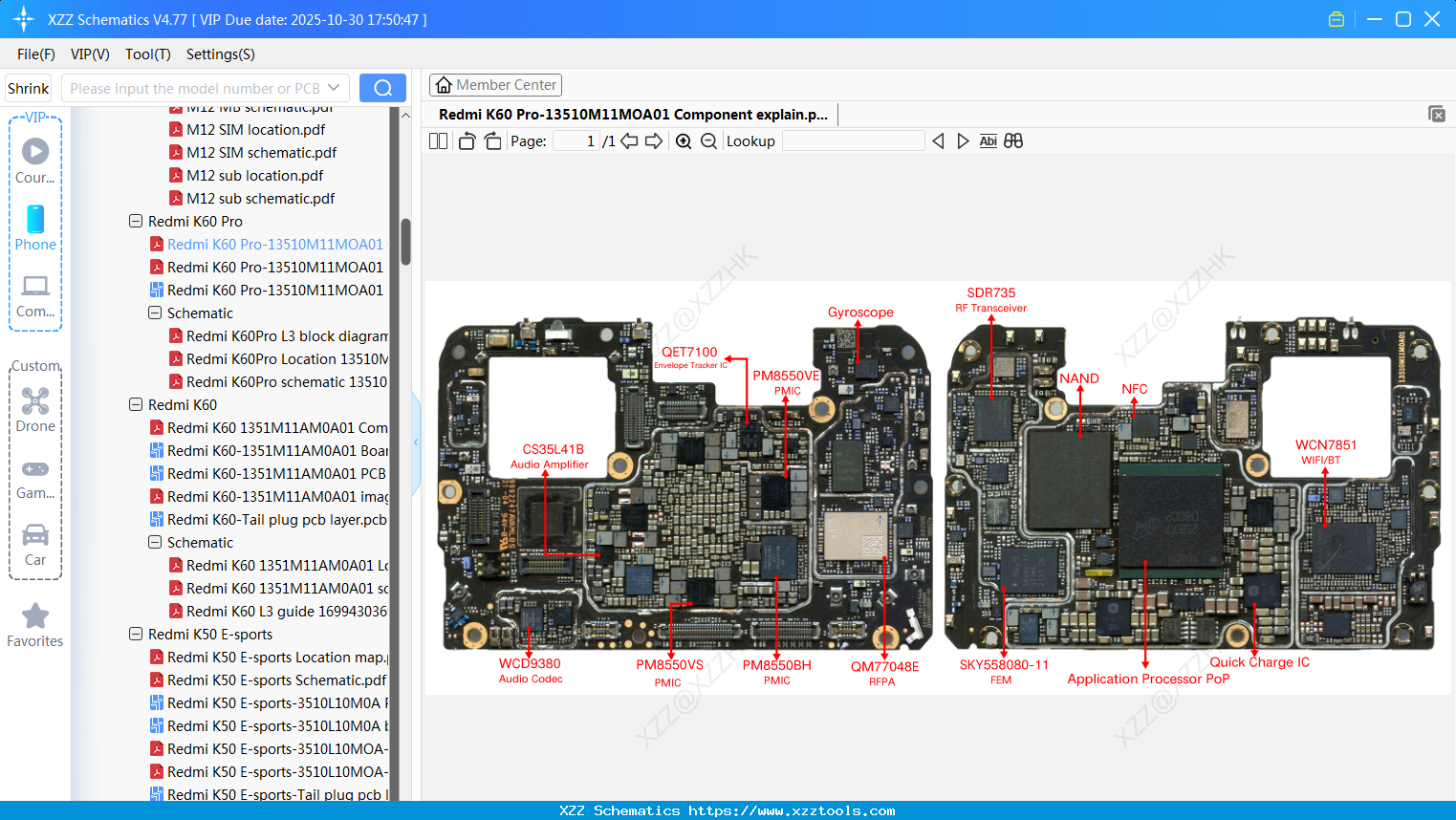Rotate the page clockwise
The height and width of the screenshot is (820, 1456).
[491, 140]
